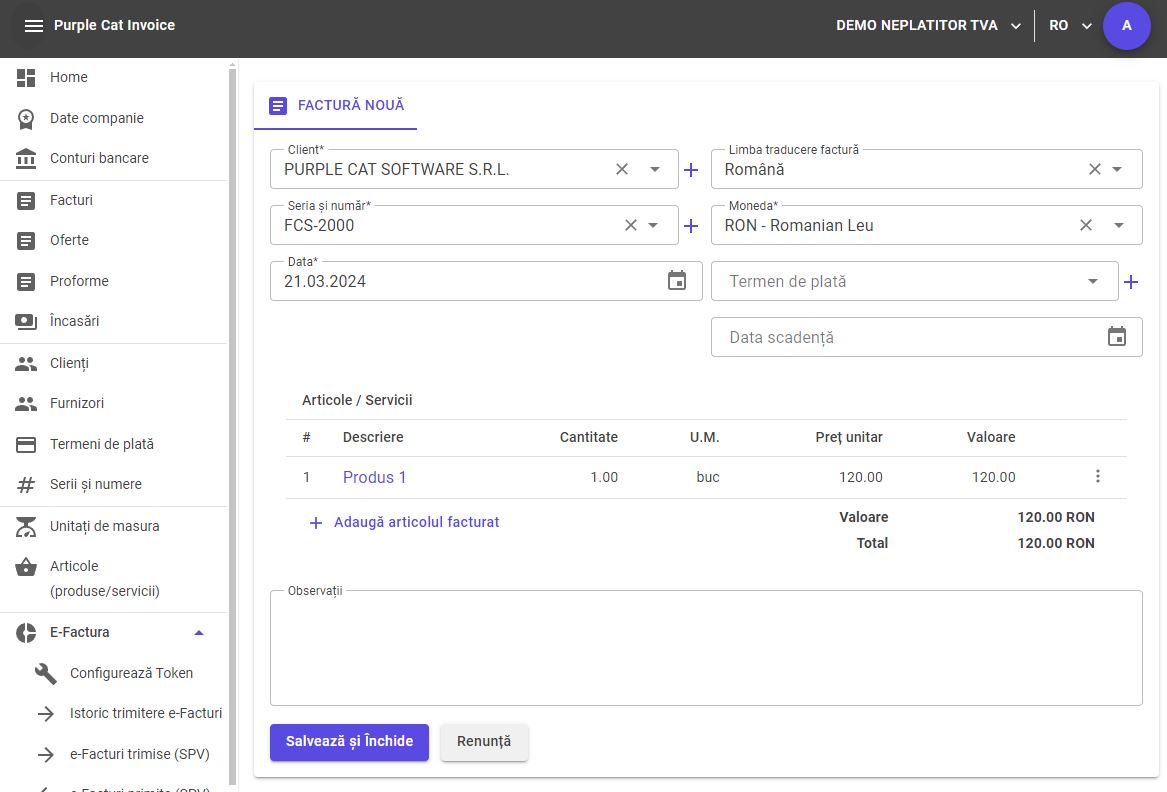Open Serii și numere in the sidebar
Screen dimensions: 1167x792
click(95, 485)
